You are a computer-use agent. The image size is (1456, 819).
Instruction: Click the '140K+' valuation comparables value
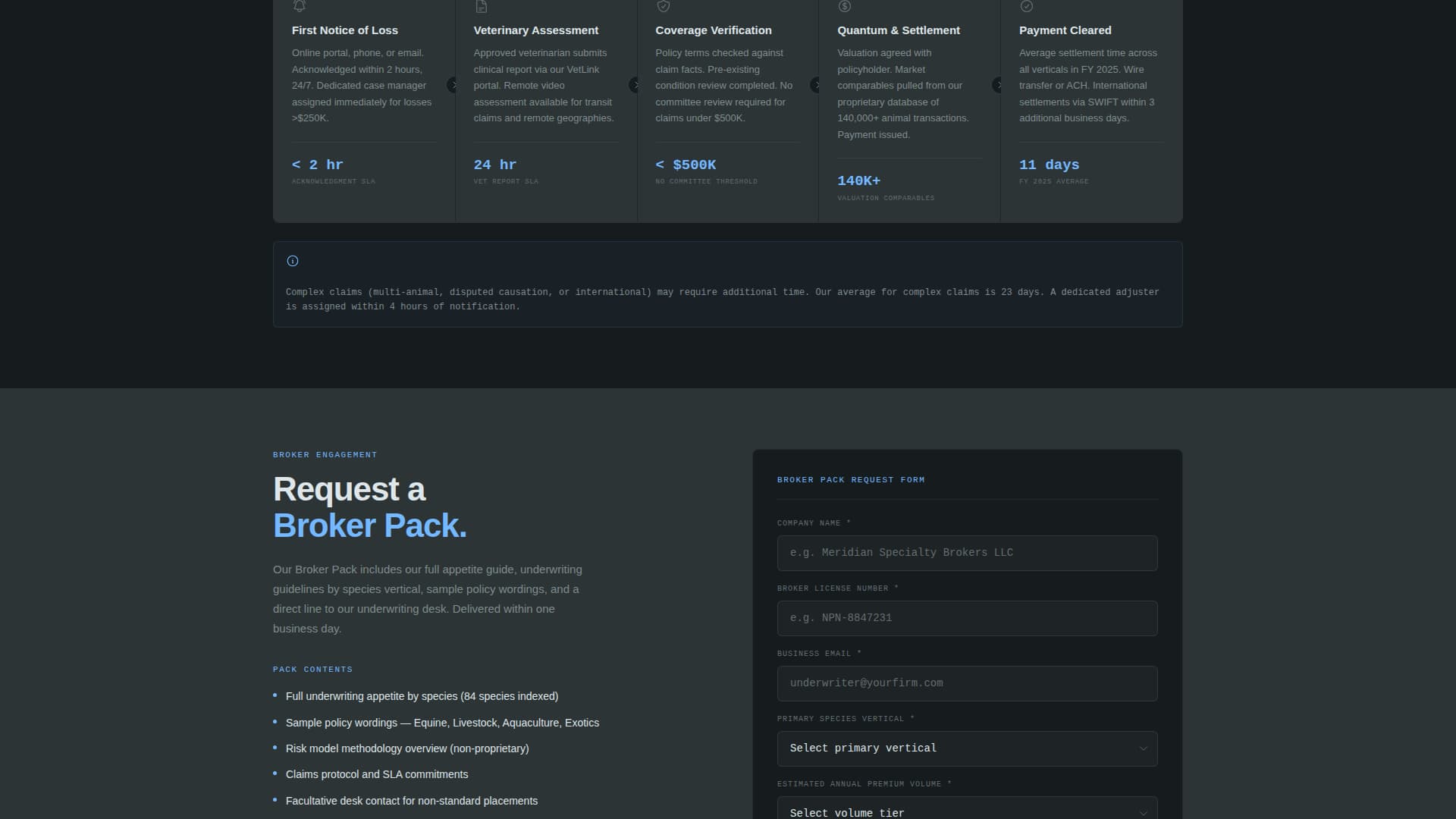coord(859,180)
